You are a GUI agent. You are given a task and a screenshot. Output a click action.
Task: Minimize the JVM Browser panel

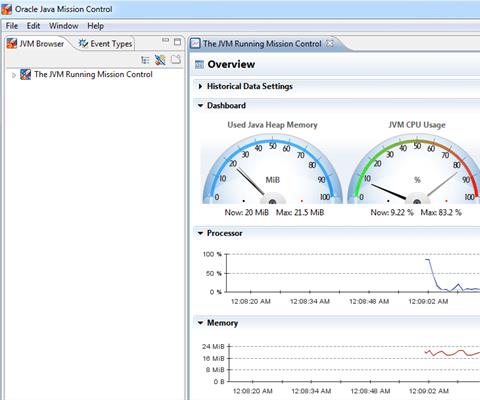click(x=165, y=40)
